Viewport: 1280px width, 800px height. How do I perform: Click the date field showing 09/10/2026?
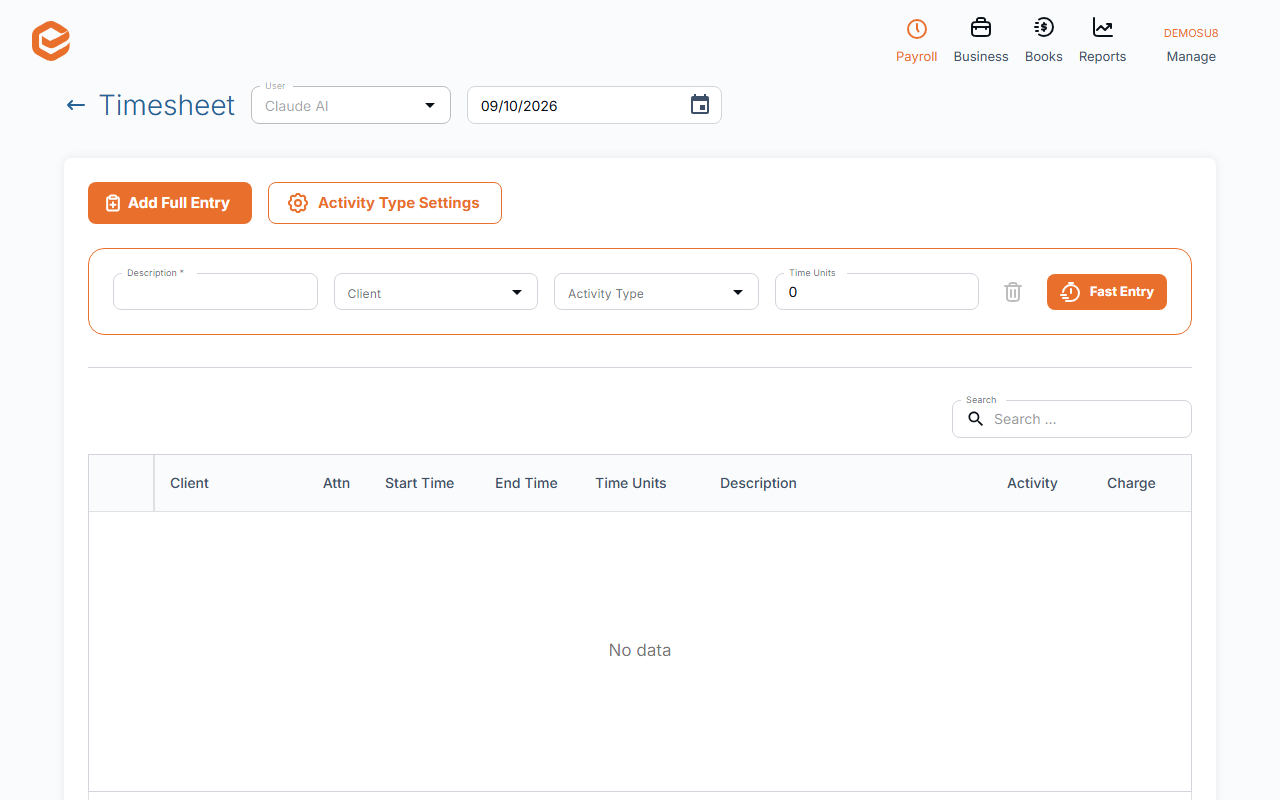(594, 105)
